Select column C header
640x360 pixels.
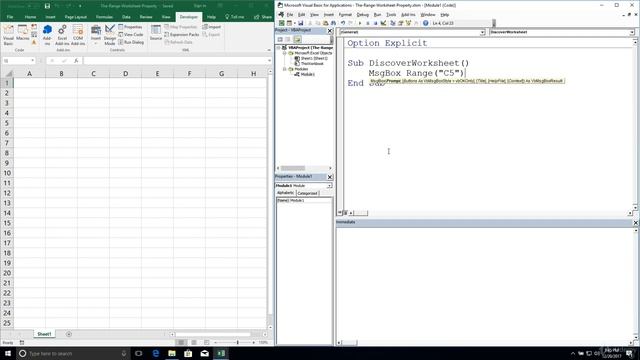(93, 73)
